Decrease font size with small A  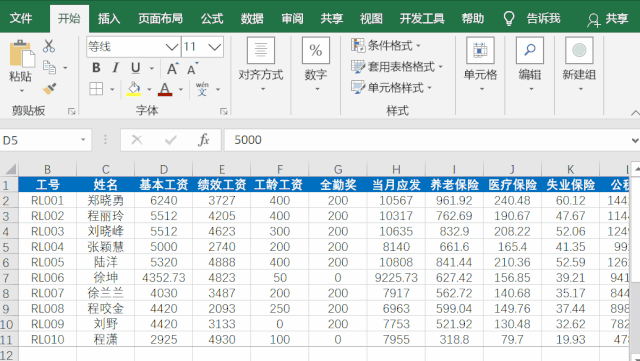point(192,69)
